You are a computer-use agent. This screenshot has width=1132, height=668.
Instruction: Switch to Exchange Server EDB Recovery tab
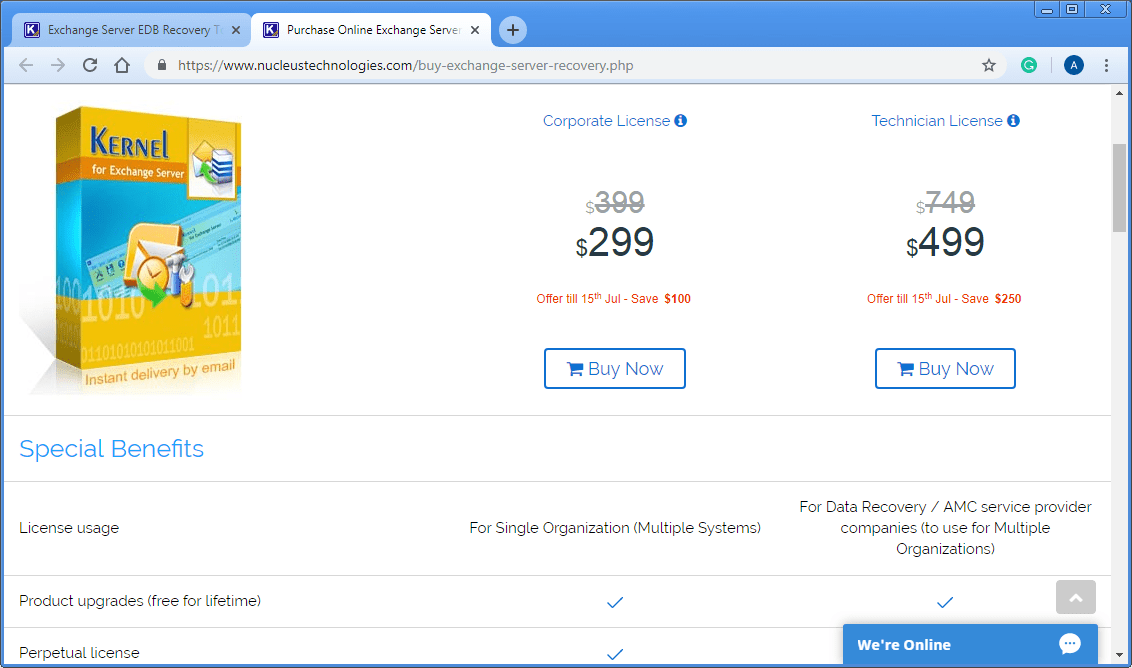(131, 30)
